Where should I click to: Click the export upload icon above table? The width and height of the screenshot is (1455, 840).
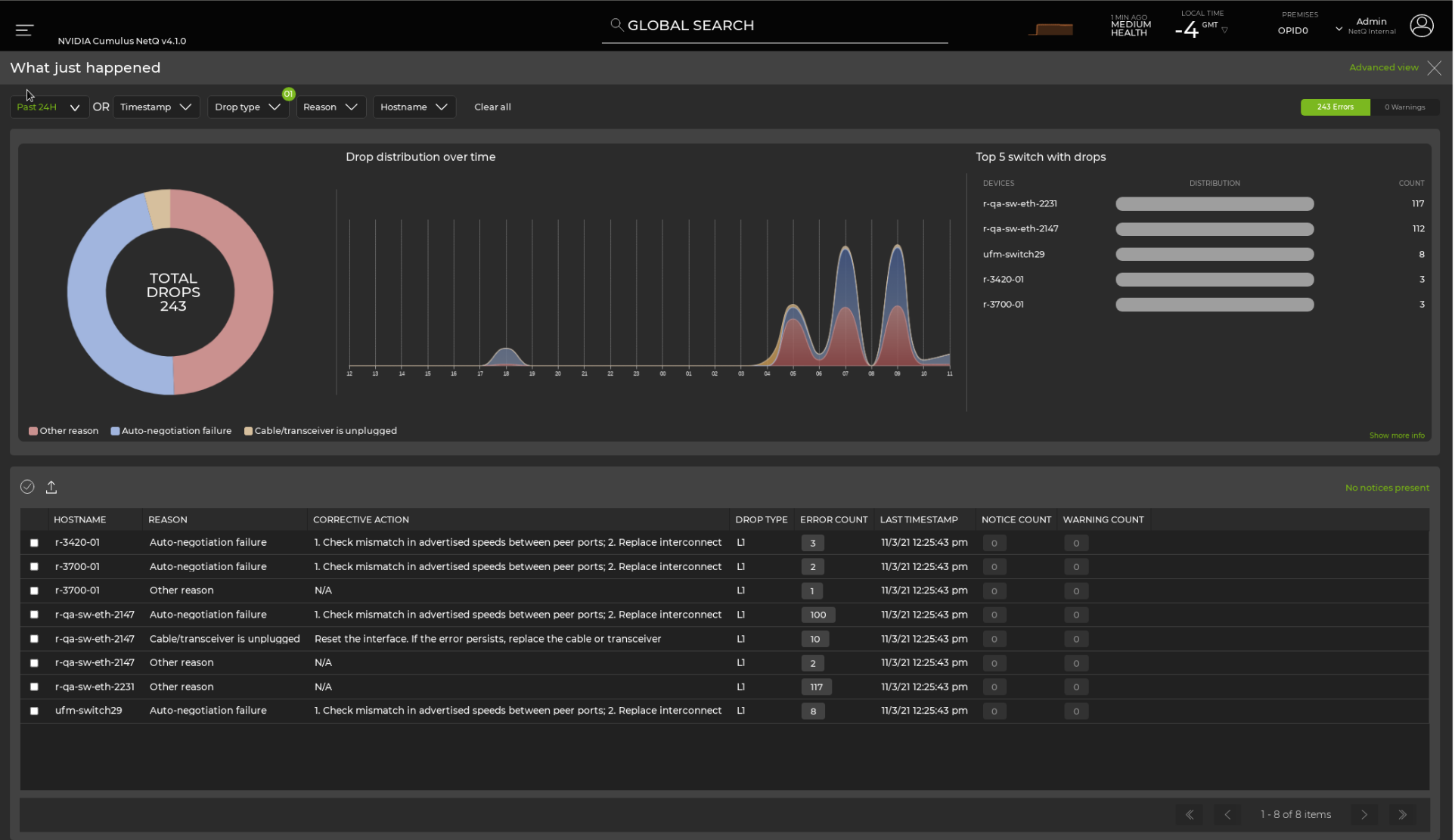click(x=51, y=487)
